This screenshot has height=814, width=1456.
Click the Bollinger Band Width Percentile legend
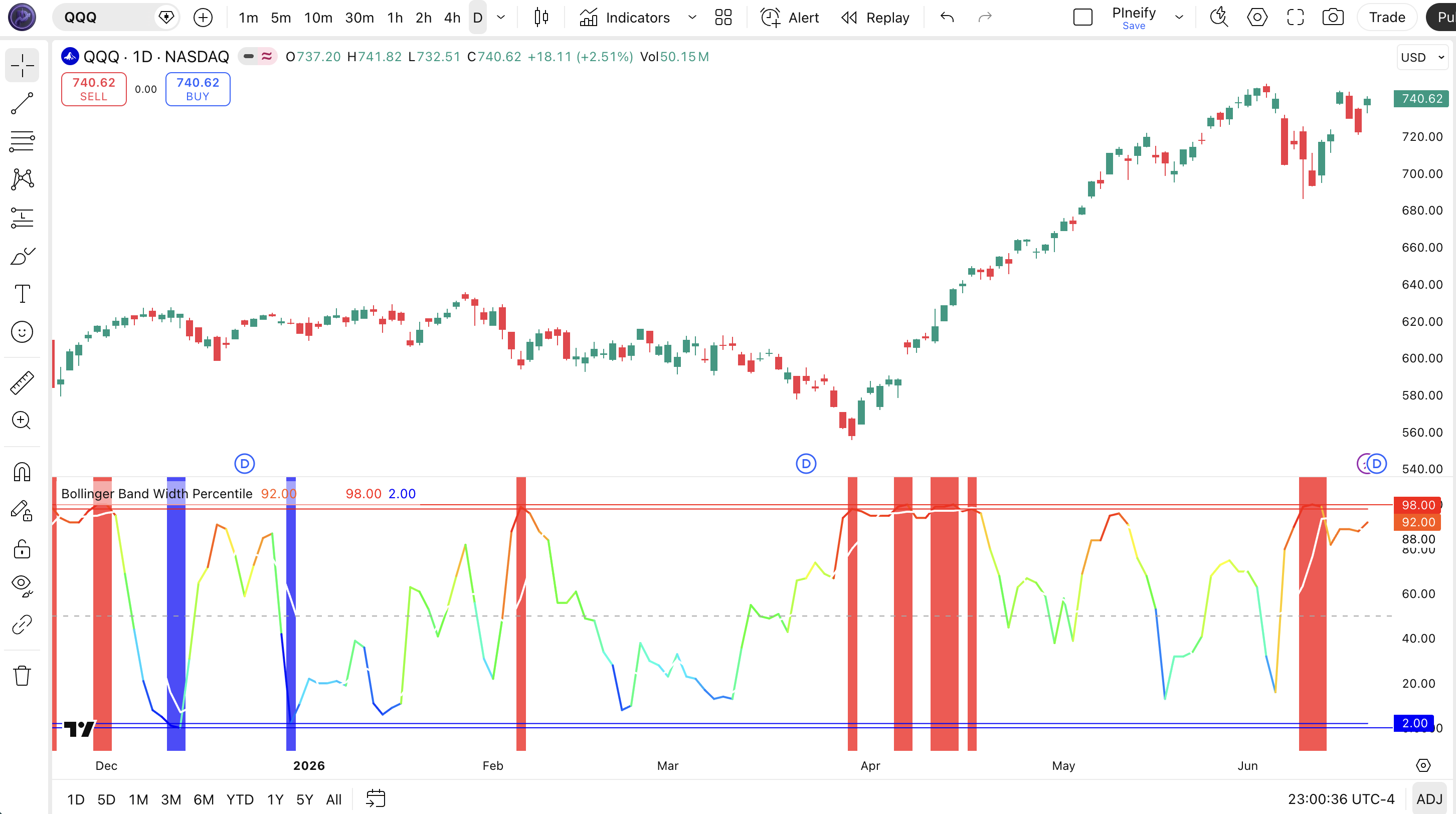pos(157,494)
